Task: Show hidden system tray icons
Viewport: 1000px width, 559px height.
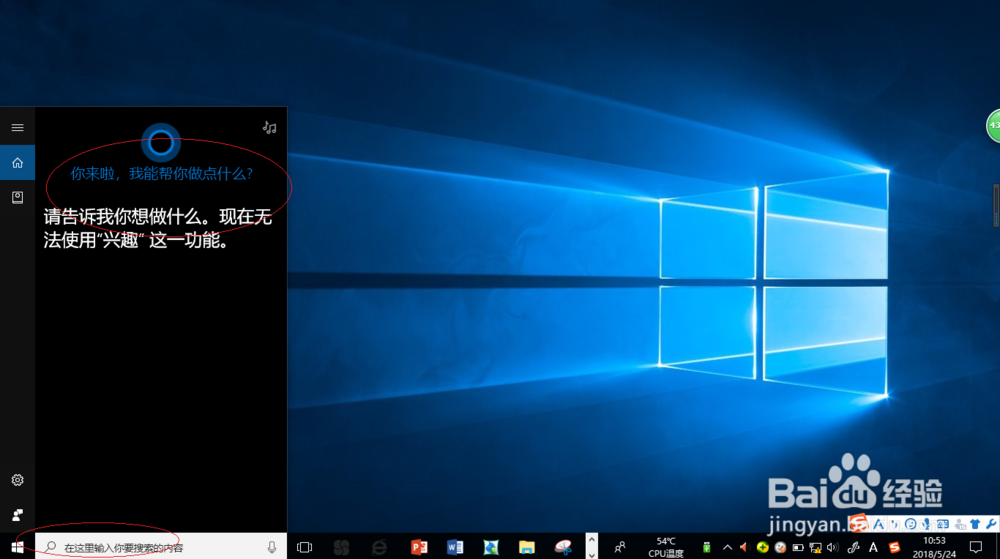Action: [727, 547]
